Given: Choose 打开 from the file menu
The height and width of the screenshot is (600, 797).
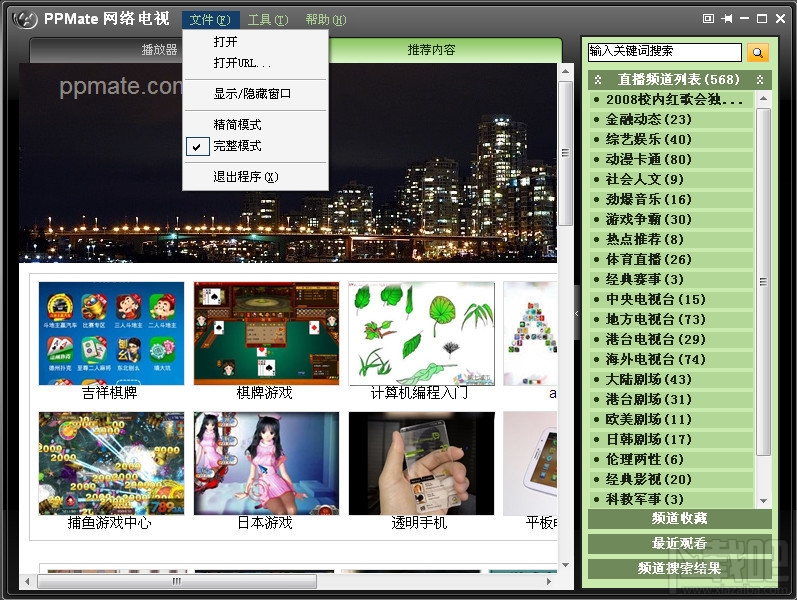Looking at the screenshot, I should 255,42.
